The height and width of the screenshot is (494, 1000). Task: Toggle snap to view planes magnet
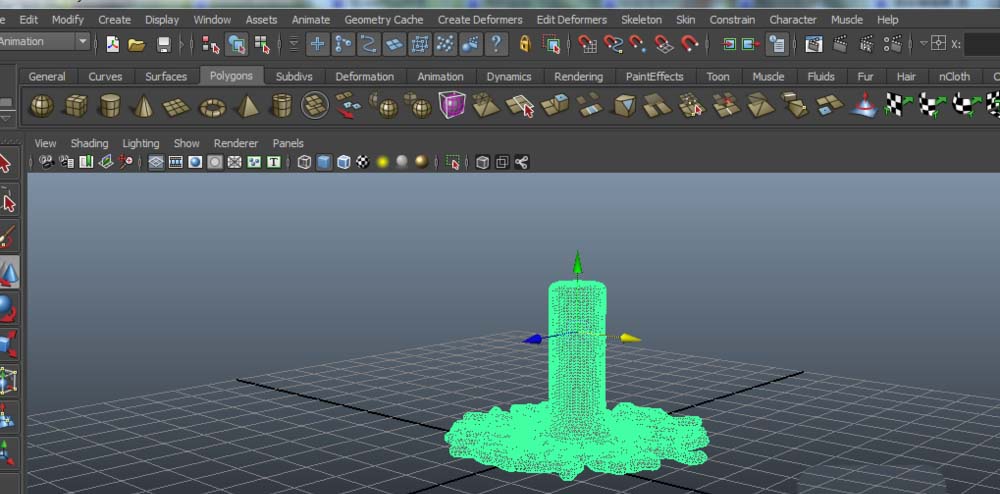click(x=664, y=44)
